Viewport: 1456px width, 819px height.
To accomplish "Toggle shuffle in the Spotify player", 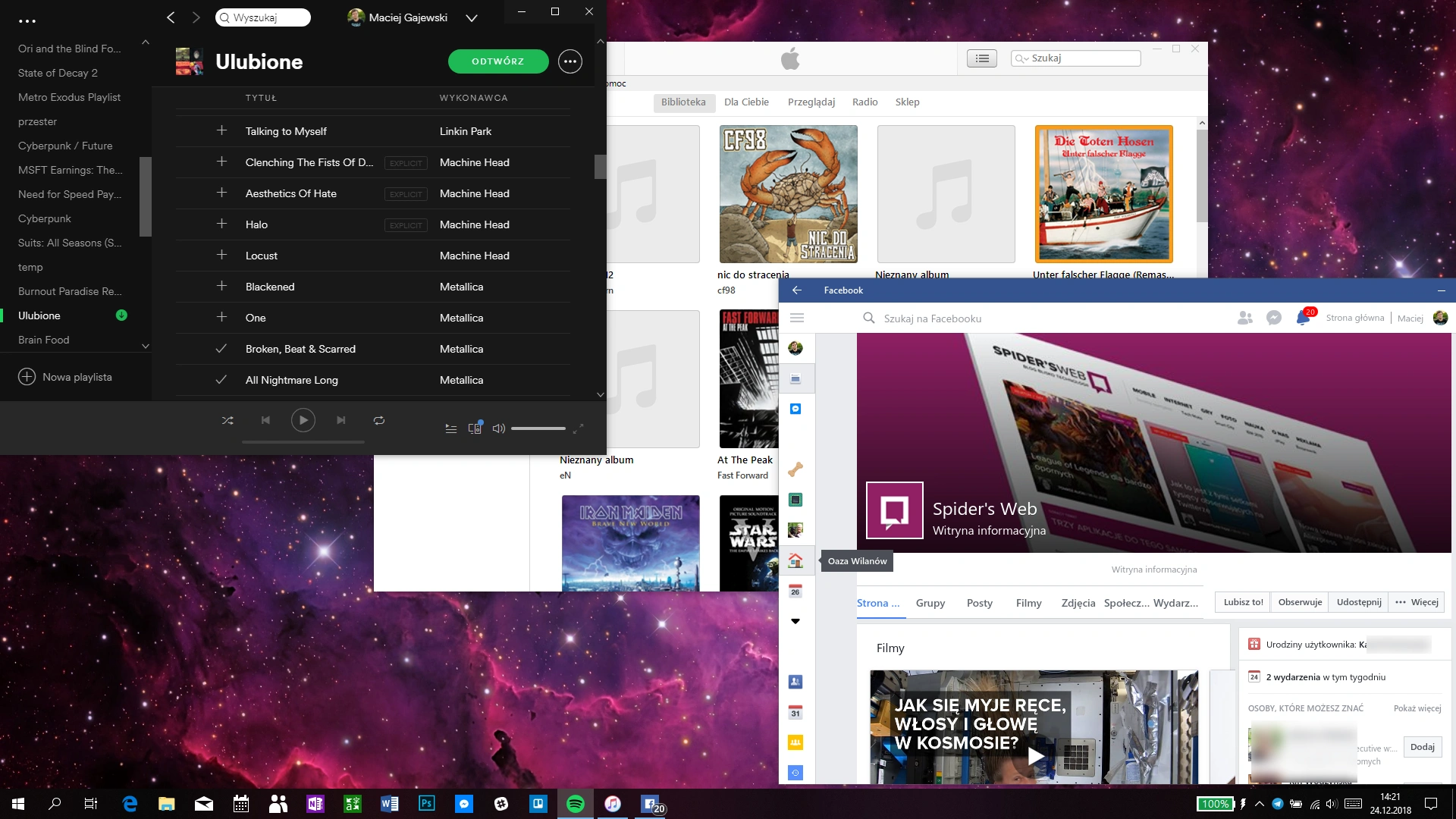I will coord(227,420).
